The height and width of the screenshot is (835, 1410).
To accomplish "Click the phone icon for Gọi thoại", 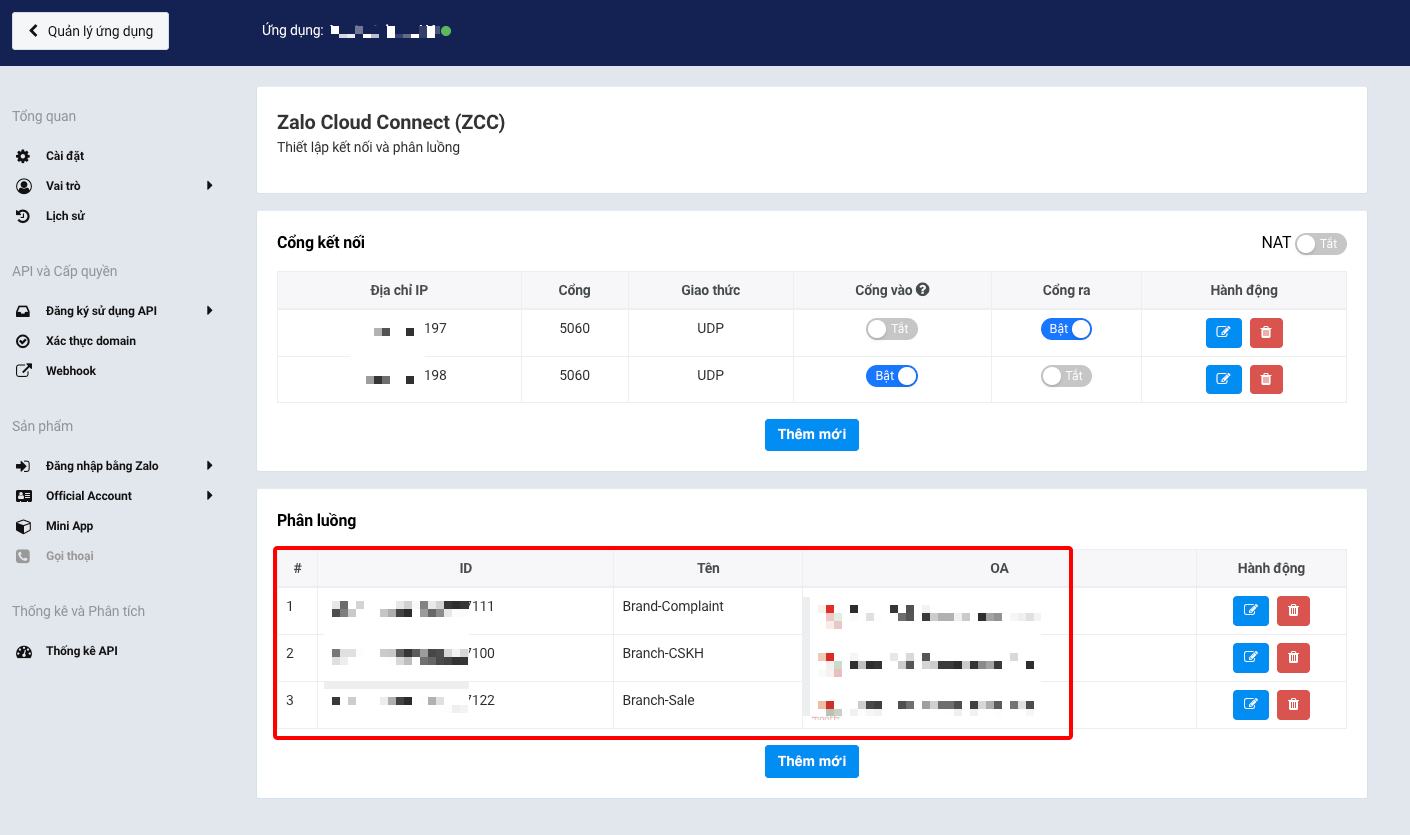I will pos(24,556).
